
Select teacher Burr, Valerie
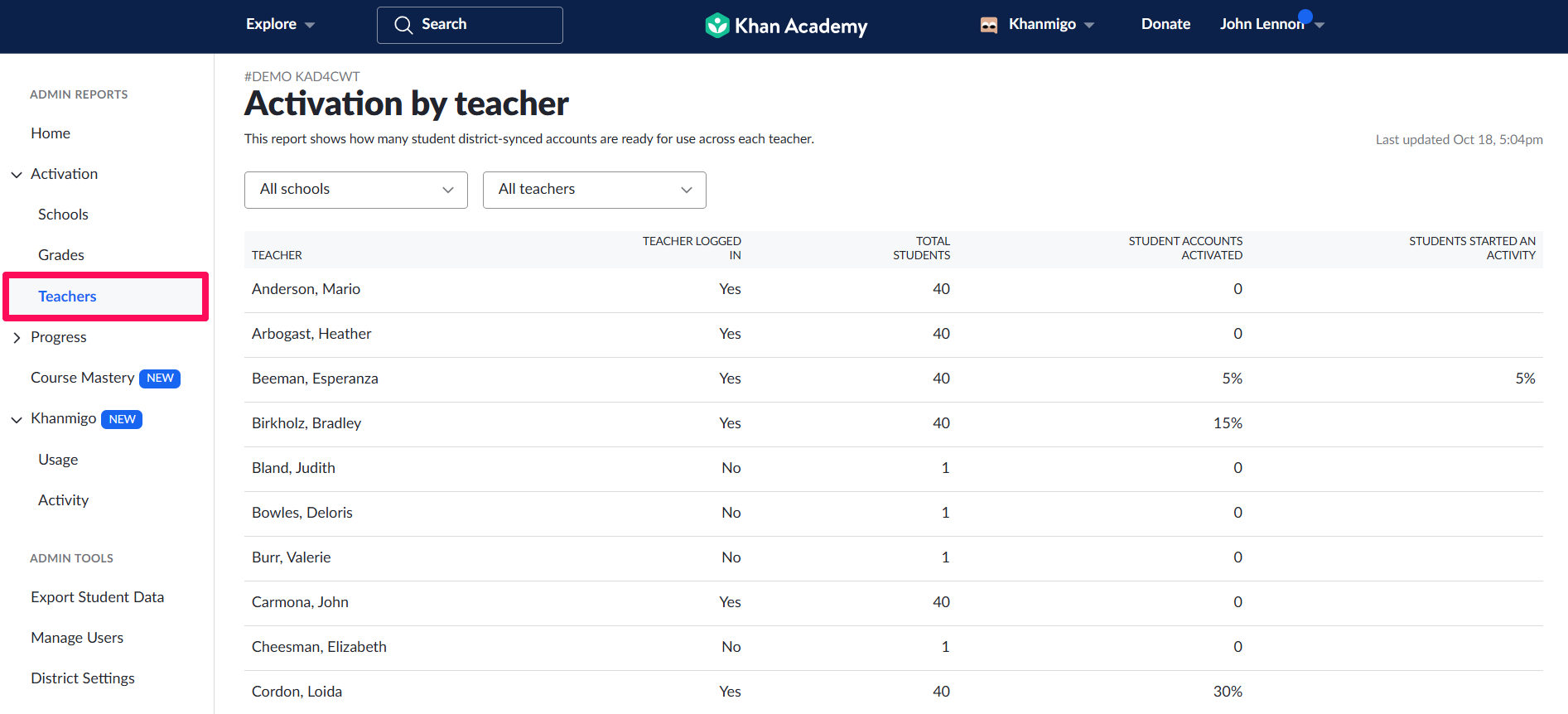pyautogui.click(x=291, y=557)
